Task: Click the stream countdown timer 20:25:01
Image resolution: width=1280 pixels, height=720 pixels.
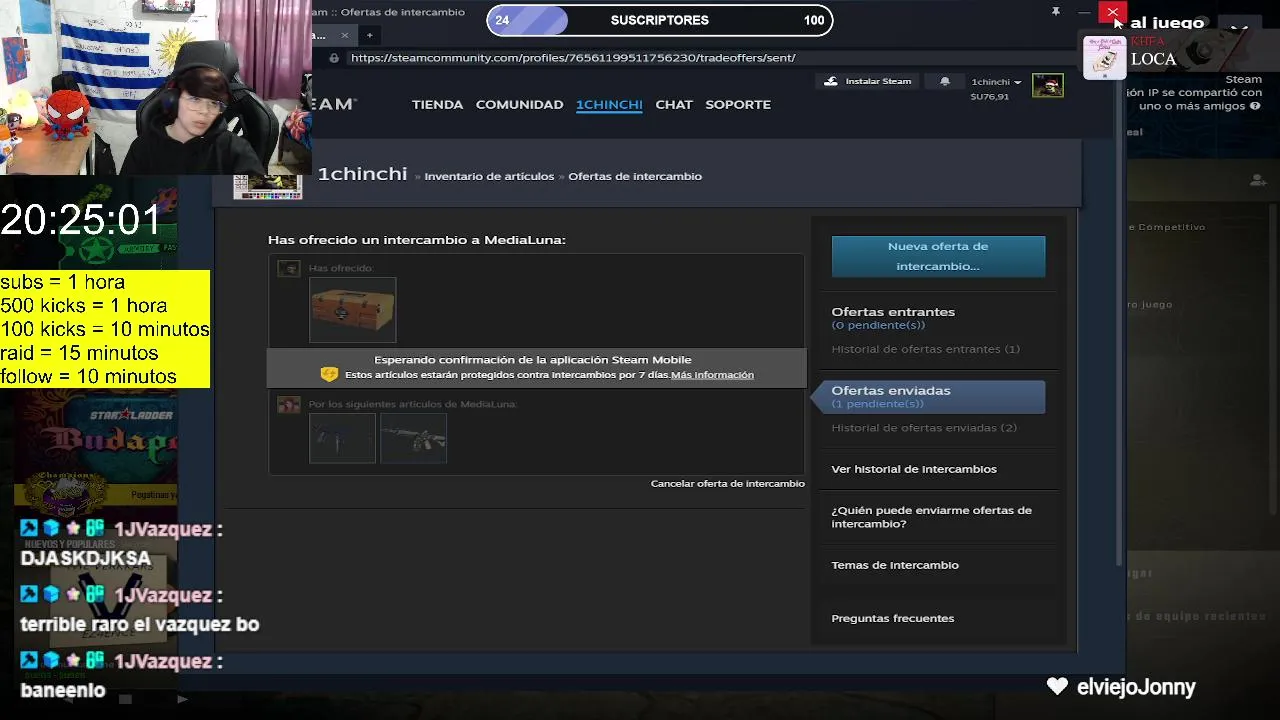Action: coord(81,220)
